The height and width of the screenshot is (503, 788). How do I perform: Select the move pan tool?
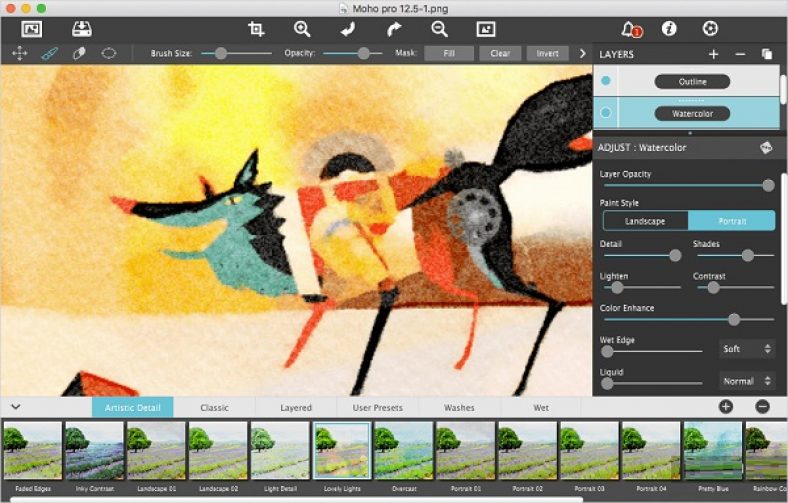[x=20, y=53]
